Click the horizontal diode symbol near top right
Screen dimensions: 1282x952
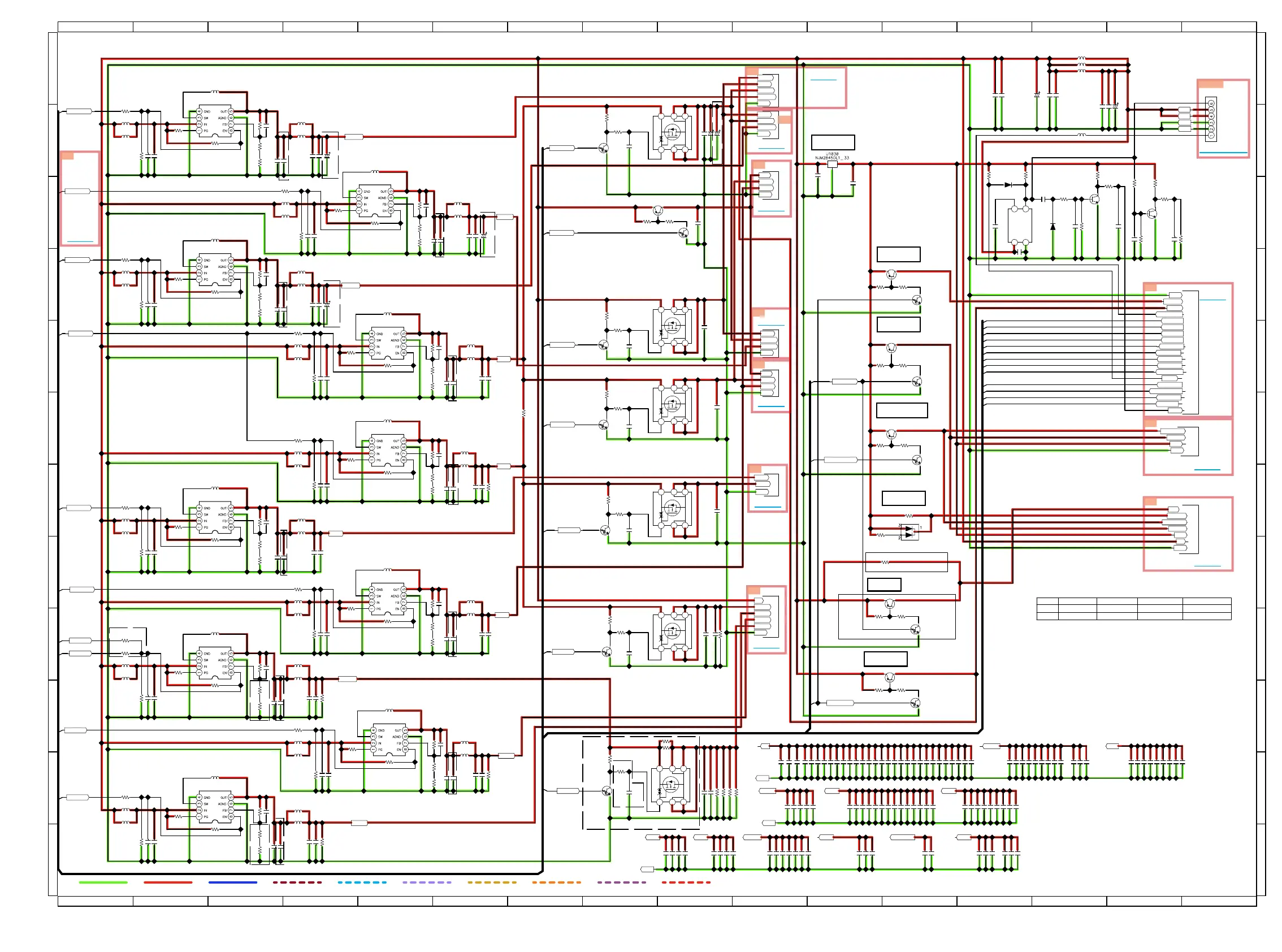(1007, 185)
